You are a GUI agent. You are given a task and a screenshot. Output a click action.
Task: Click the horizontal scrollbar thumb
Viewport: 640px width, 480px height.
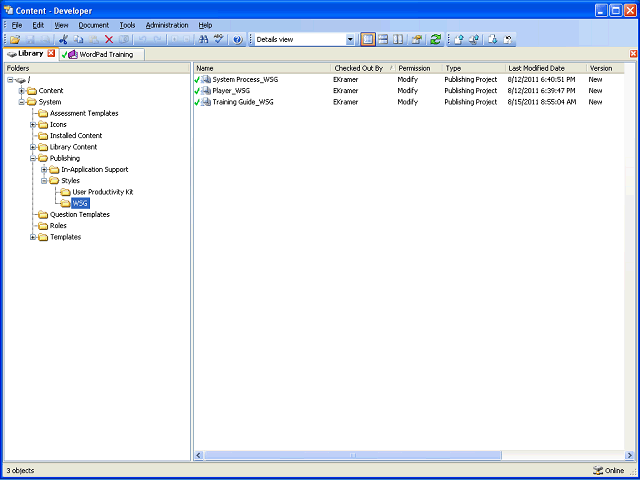(x=353, y=455)
